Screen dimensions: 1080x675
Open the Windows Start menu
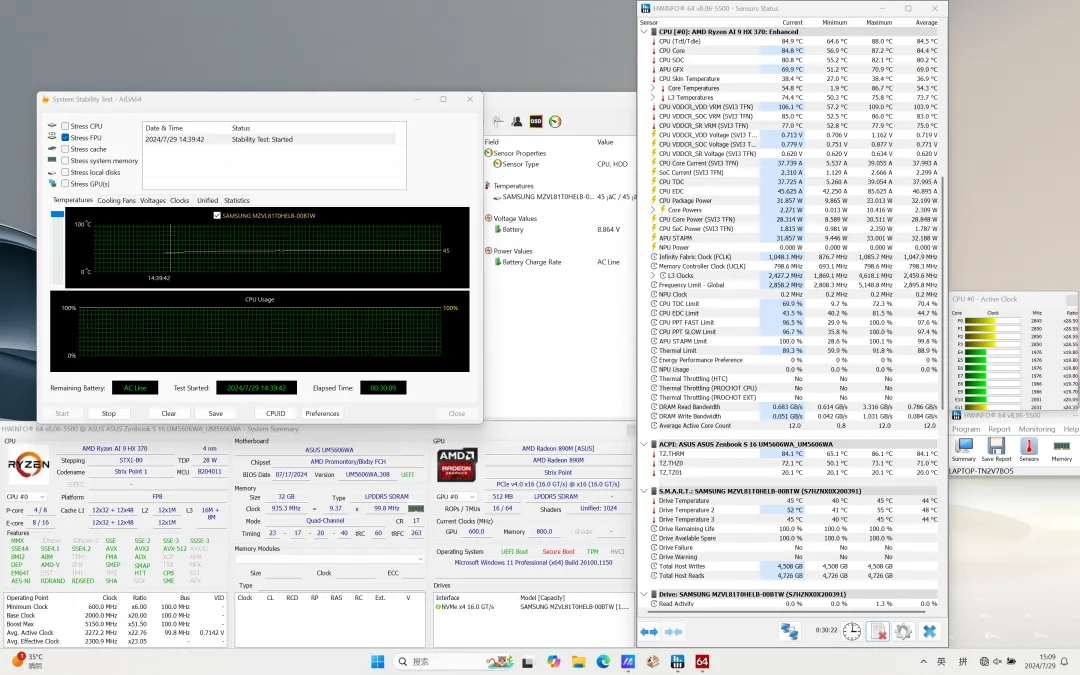pyautogui.click(x=377, y=662)
